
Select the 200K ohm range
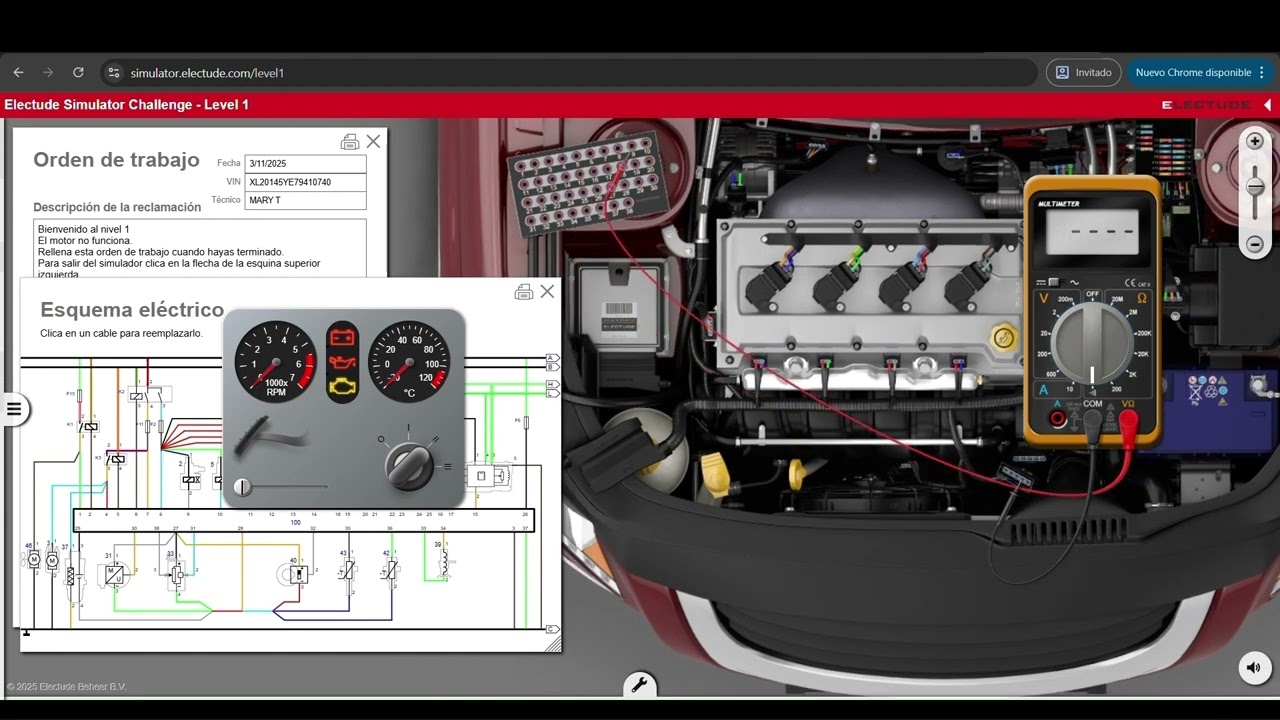point(1143,333)
